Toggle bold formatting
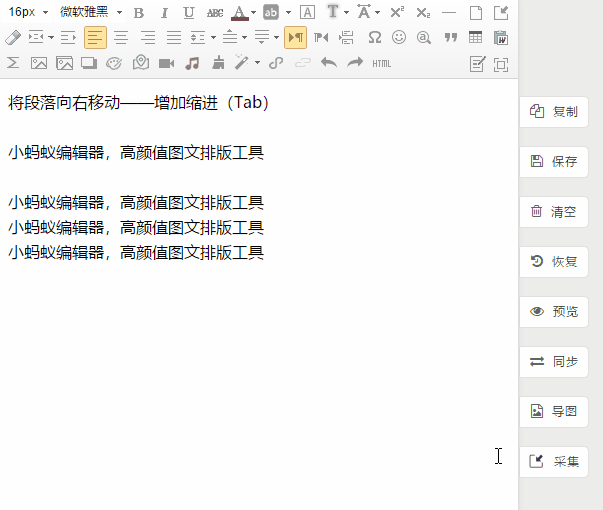The width and height of the screenshot is (603, 510). [x=139, y=13]
